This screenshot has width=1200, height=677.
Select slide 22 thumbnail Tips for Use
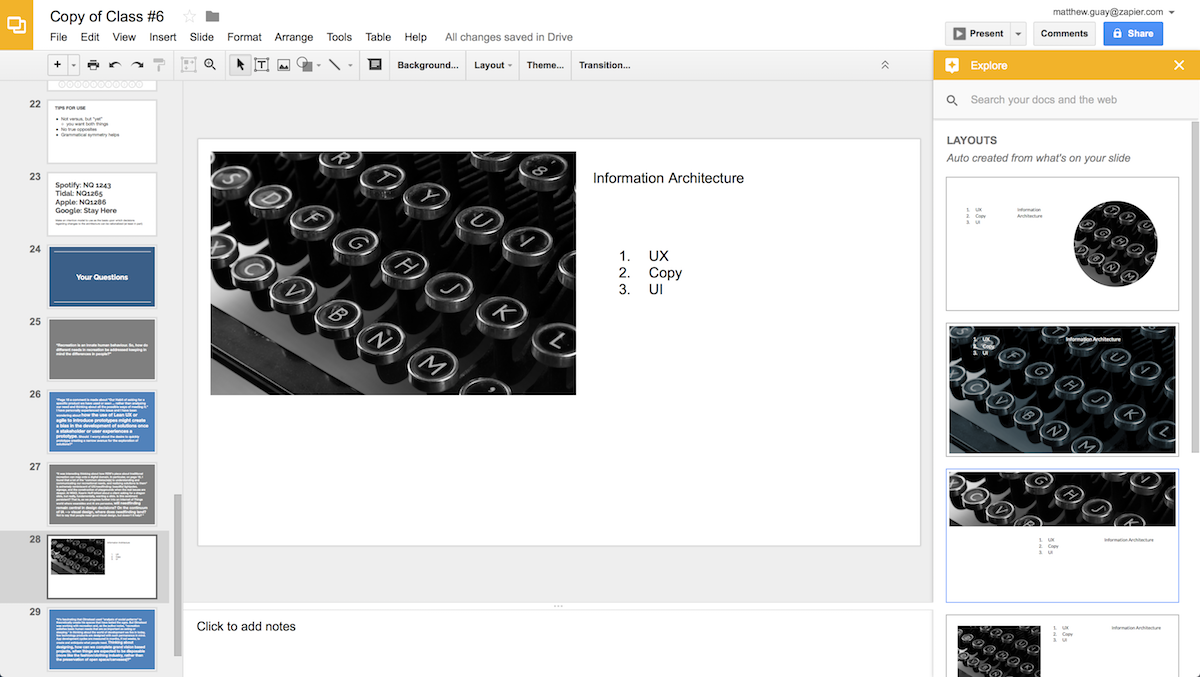[x=102, y=131]
